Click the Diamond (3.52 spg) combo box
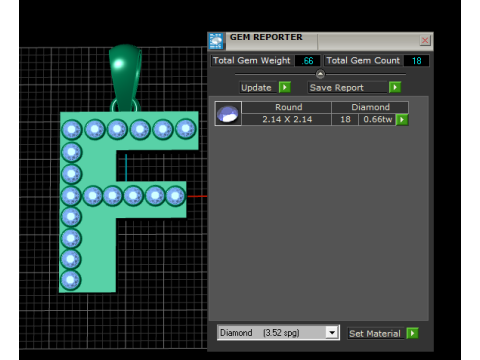Screen dimensions: 480x360 (x=278, y=332)
